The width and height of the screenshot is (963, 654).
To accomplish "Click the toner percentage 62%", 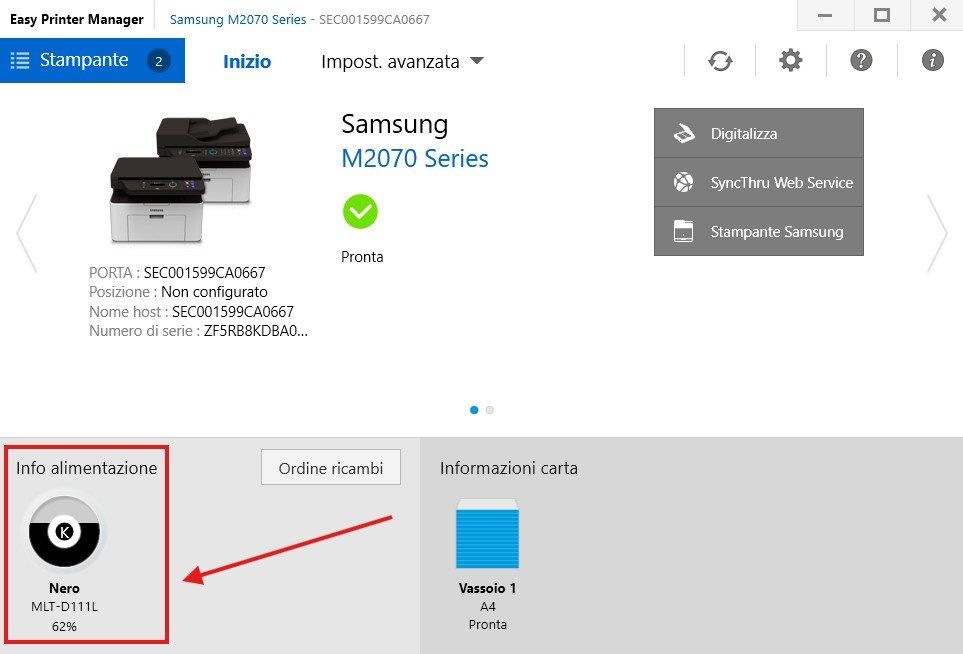I will tap(64, 626).
